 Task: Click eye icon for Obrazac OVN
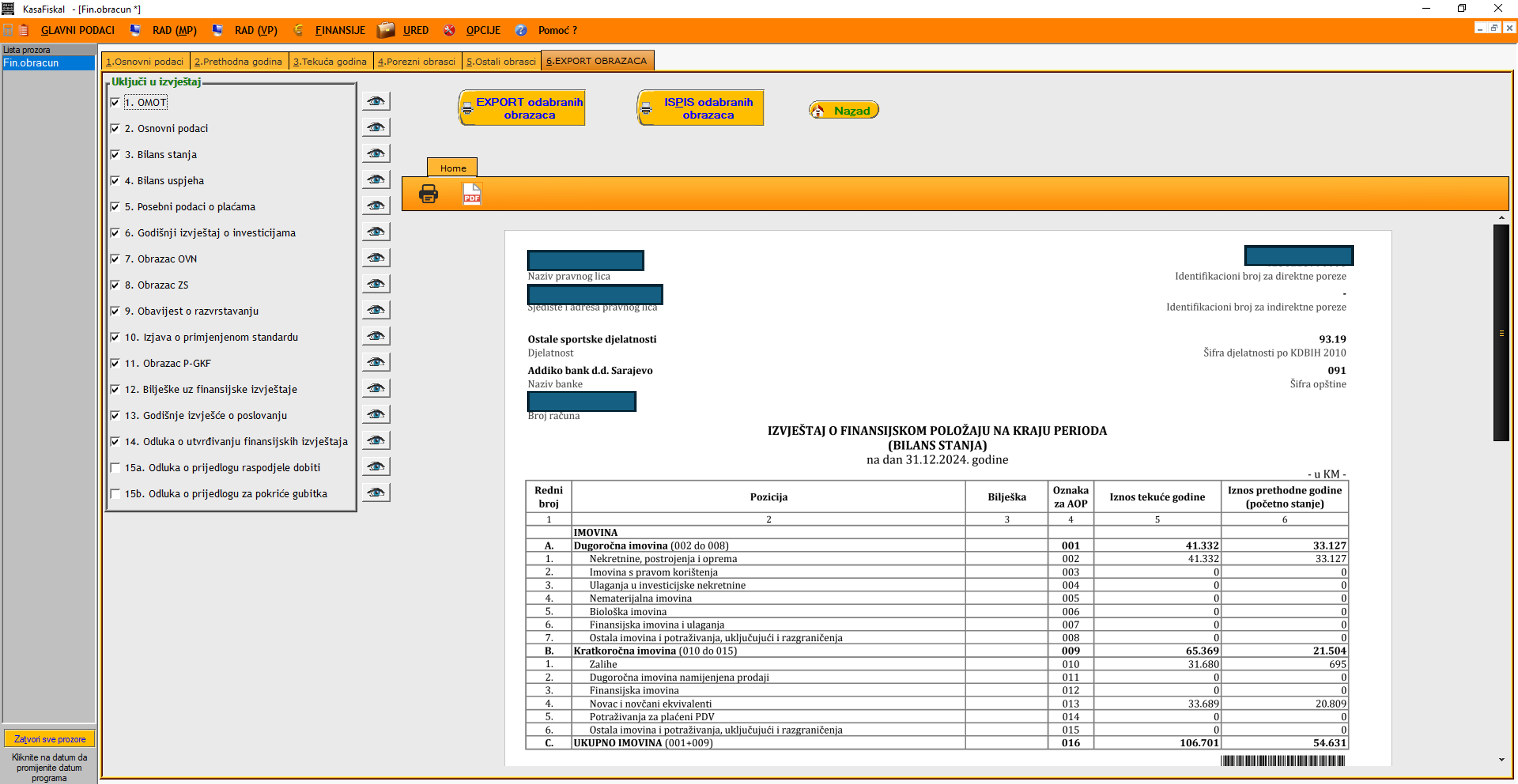376,257
